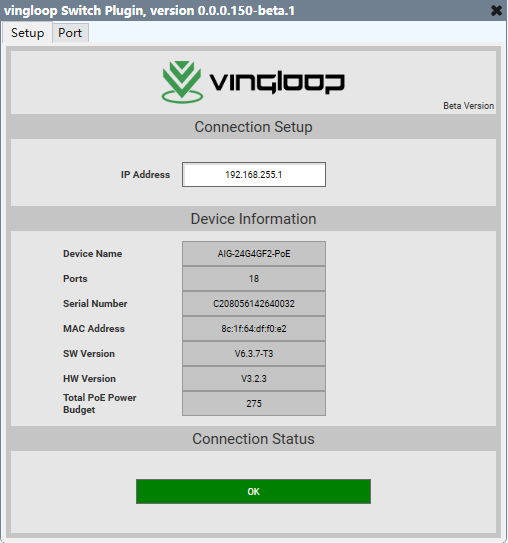Click the Serial Number label

tap(95, 304)
